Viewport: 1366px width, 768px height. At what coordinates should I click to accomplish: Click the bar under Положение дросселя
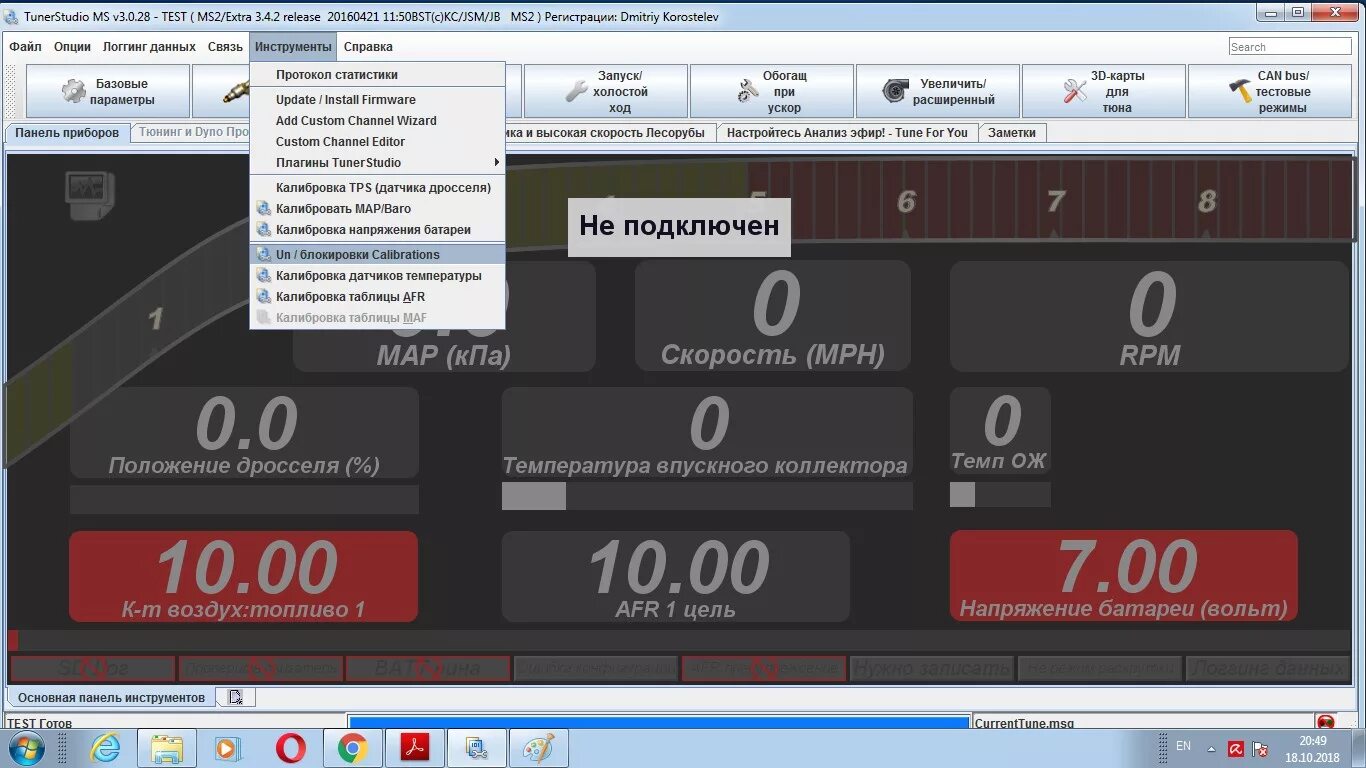coord(244,499)
